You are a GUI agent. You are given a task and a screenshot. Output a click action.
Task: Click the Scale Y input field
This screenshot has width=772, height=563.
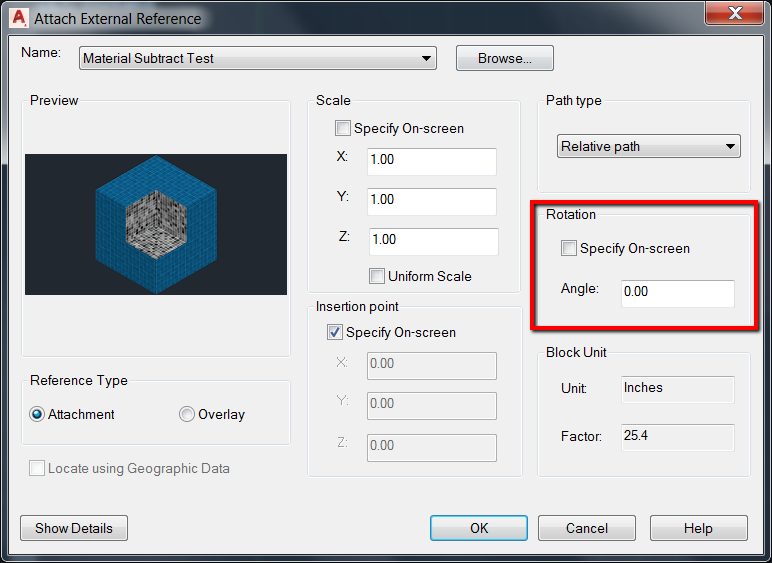[431, 200]
